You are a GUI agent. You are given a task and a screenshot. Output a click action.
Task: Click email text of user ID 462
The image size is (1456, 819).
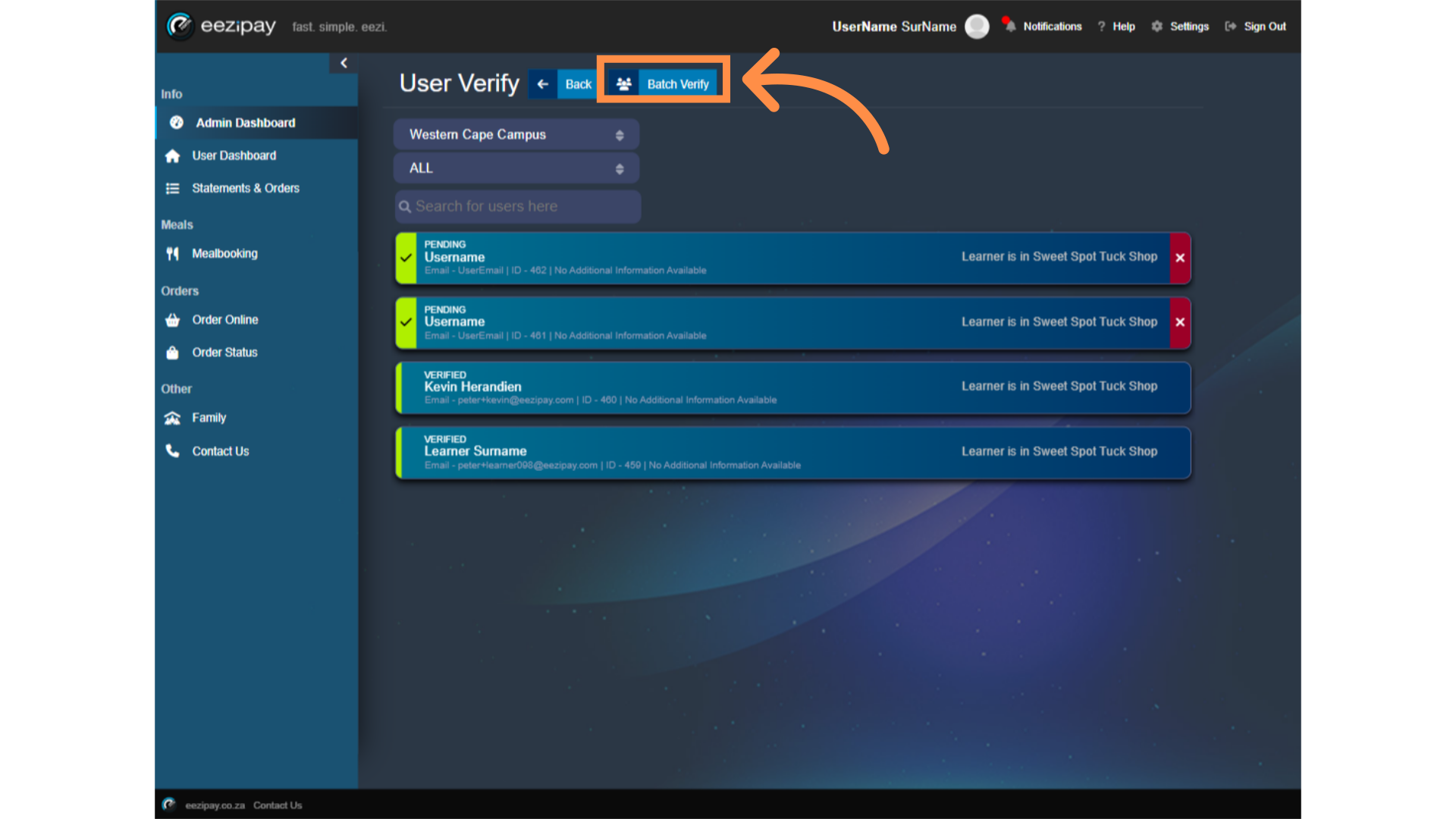tap(464, 271)
